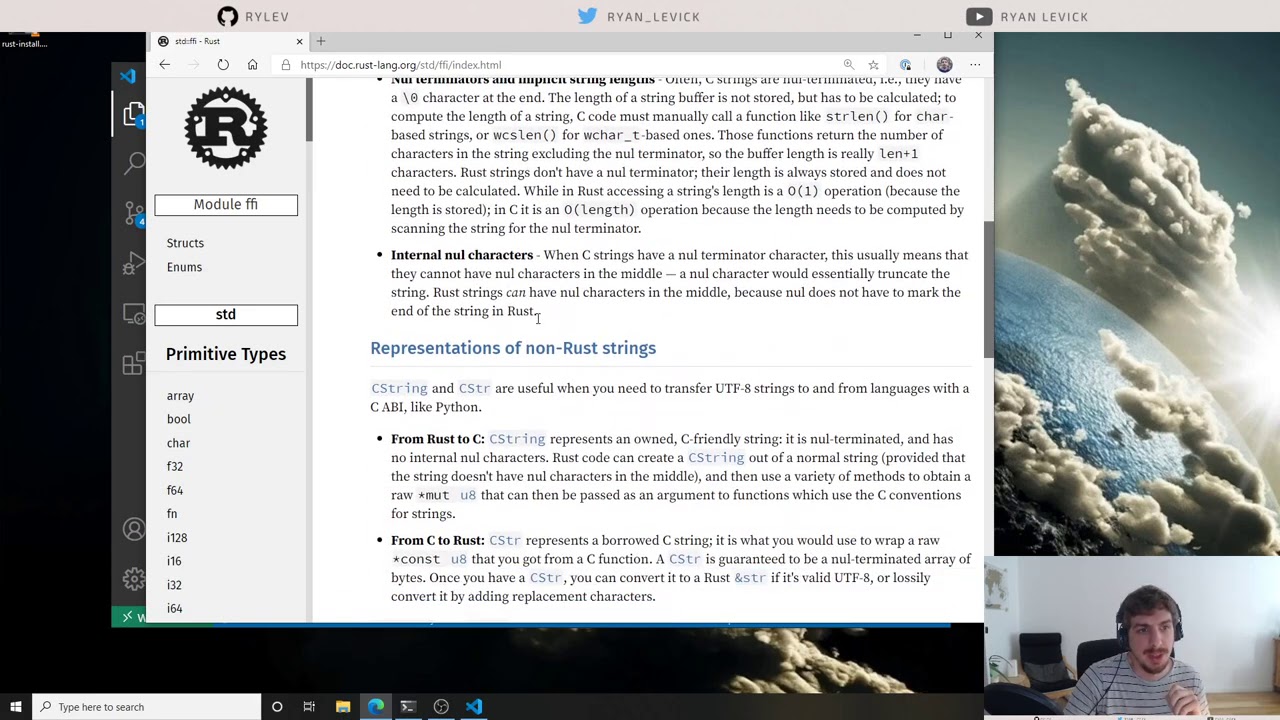Open VS Code Run and Debug view
The image size is (1280, 720).
coord(134,264)
